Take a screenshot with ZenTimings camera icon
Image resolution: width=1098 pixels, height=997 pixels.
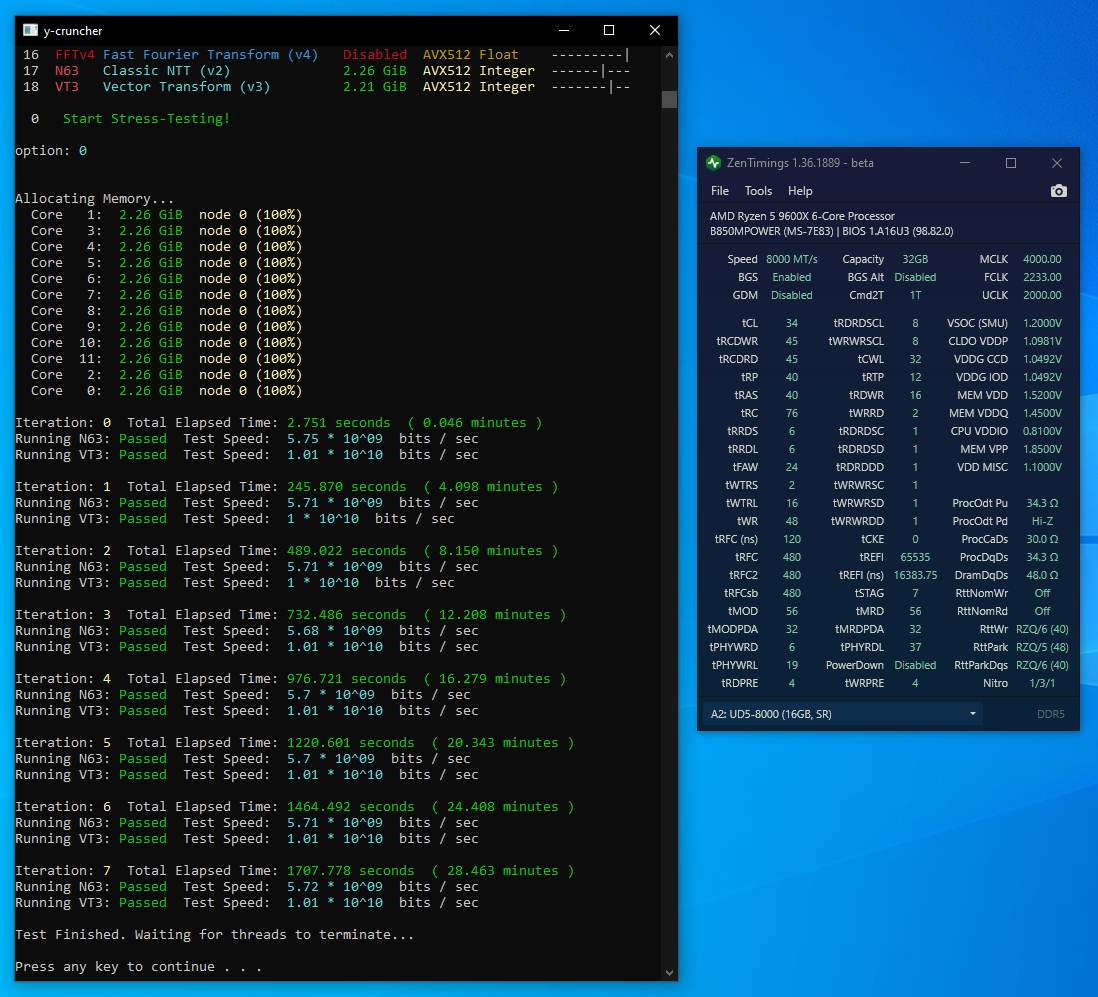coord(1059,191)
